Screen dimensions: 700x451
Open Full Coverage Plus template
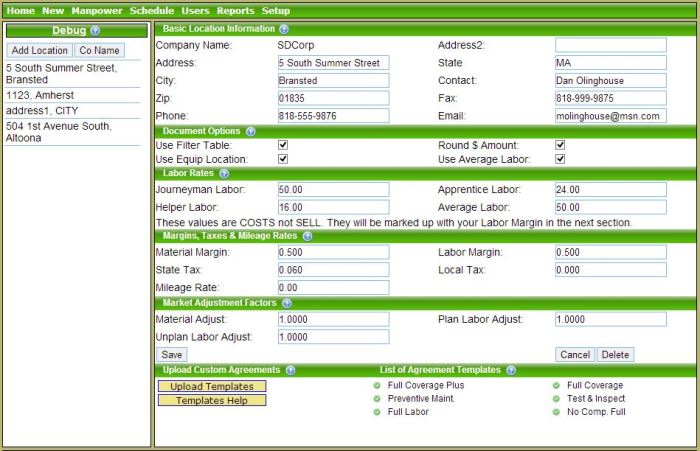(426, 385)
